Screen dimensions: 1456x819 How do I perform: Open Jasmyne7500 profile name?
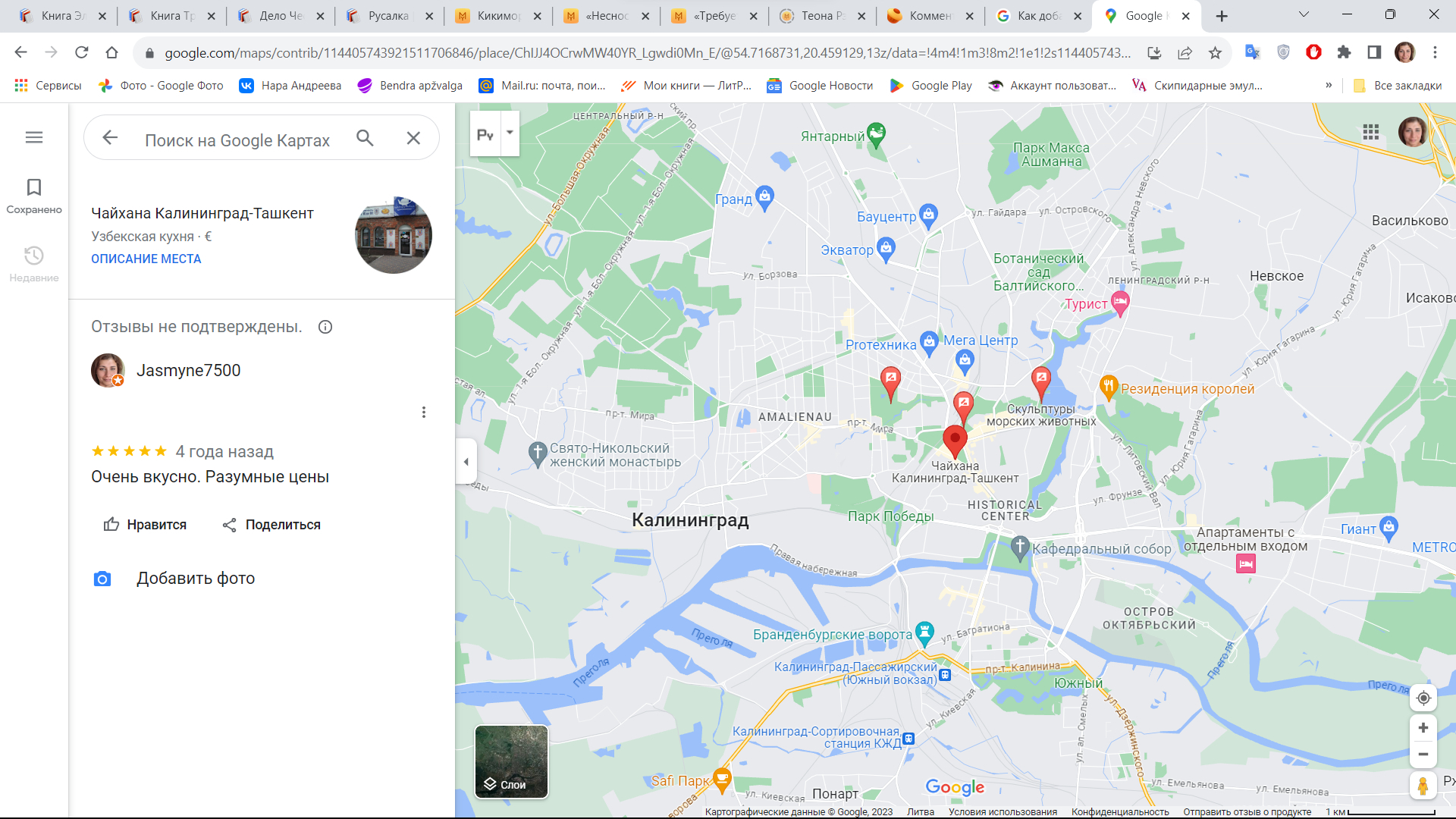pos(189,370)
